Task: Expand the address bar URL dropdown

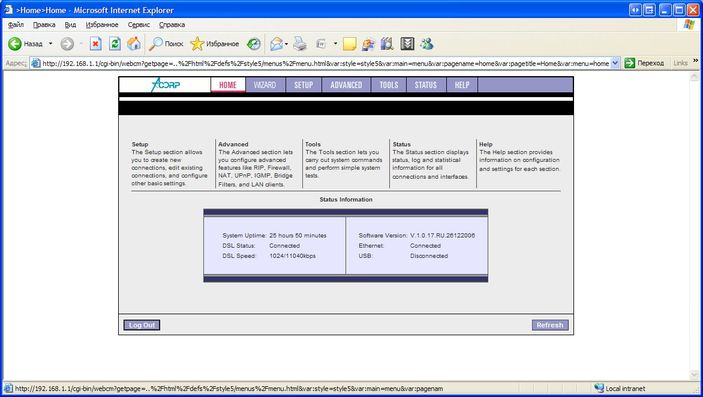Action: pyautogui.click(x=615, y=63)
